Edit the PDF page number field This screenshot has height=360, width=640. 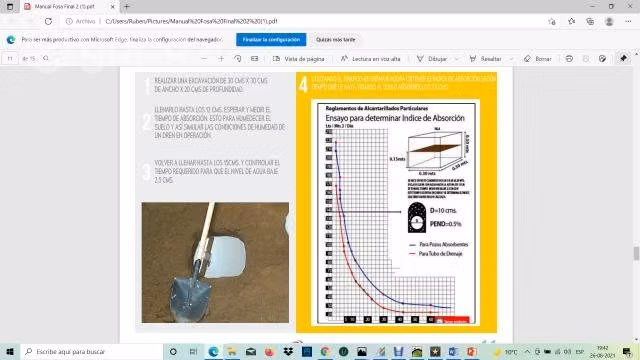[10, 59]
